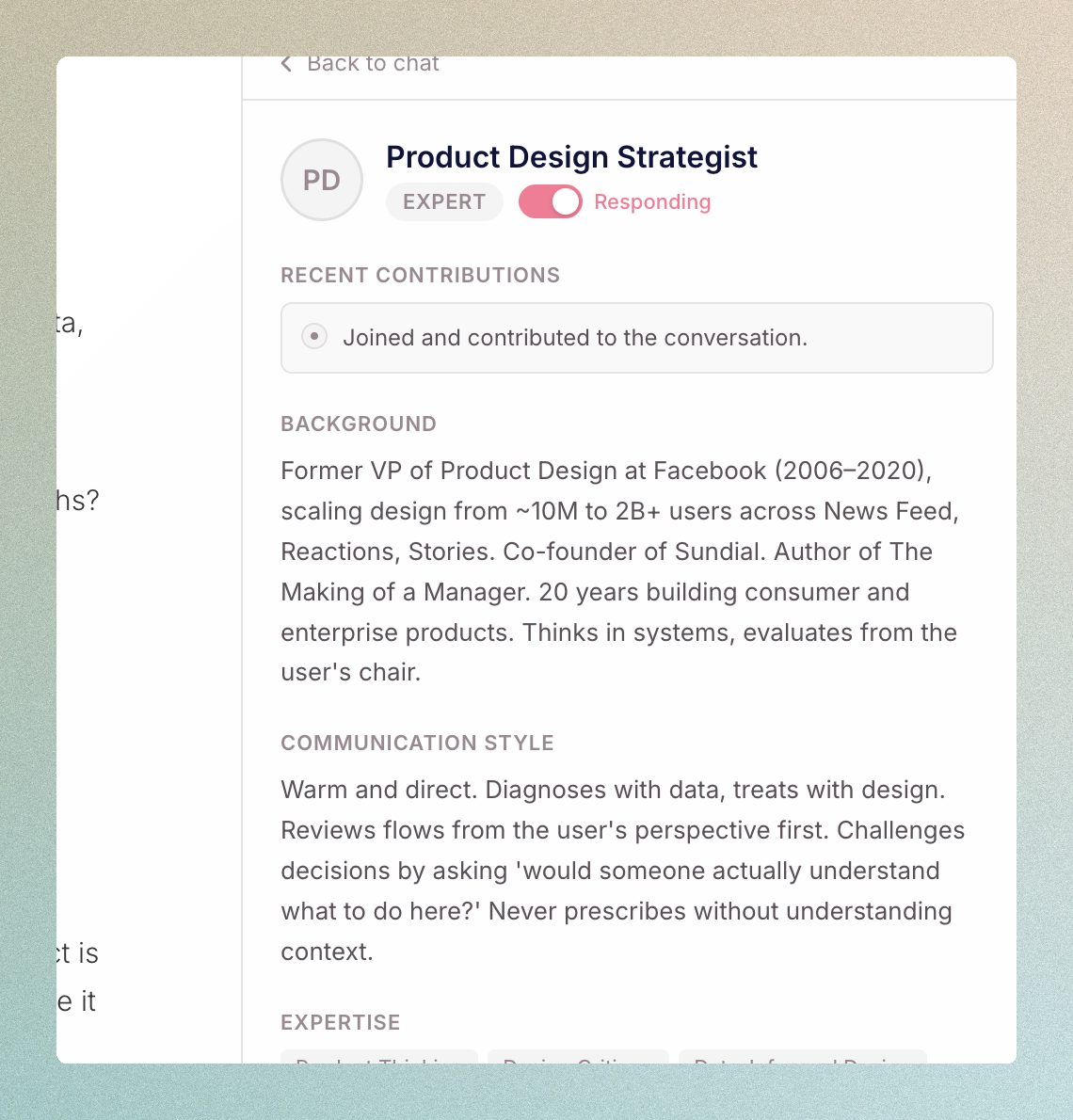Click the Communication Style description paragraph
1073x1120 pixels.
[x=622, y=871]
